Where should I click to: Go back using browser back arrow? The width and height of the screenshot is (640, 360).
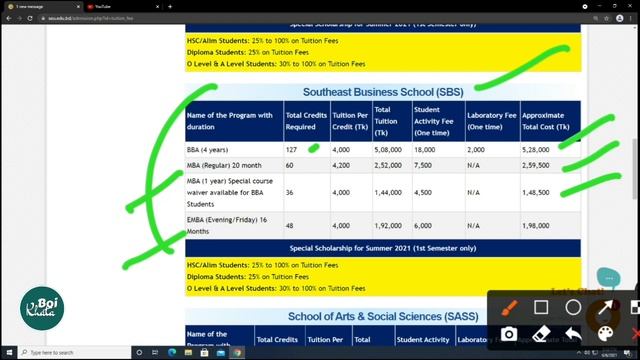tap(9, 18)
